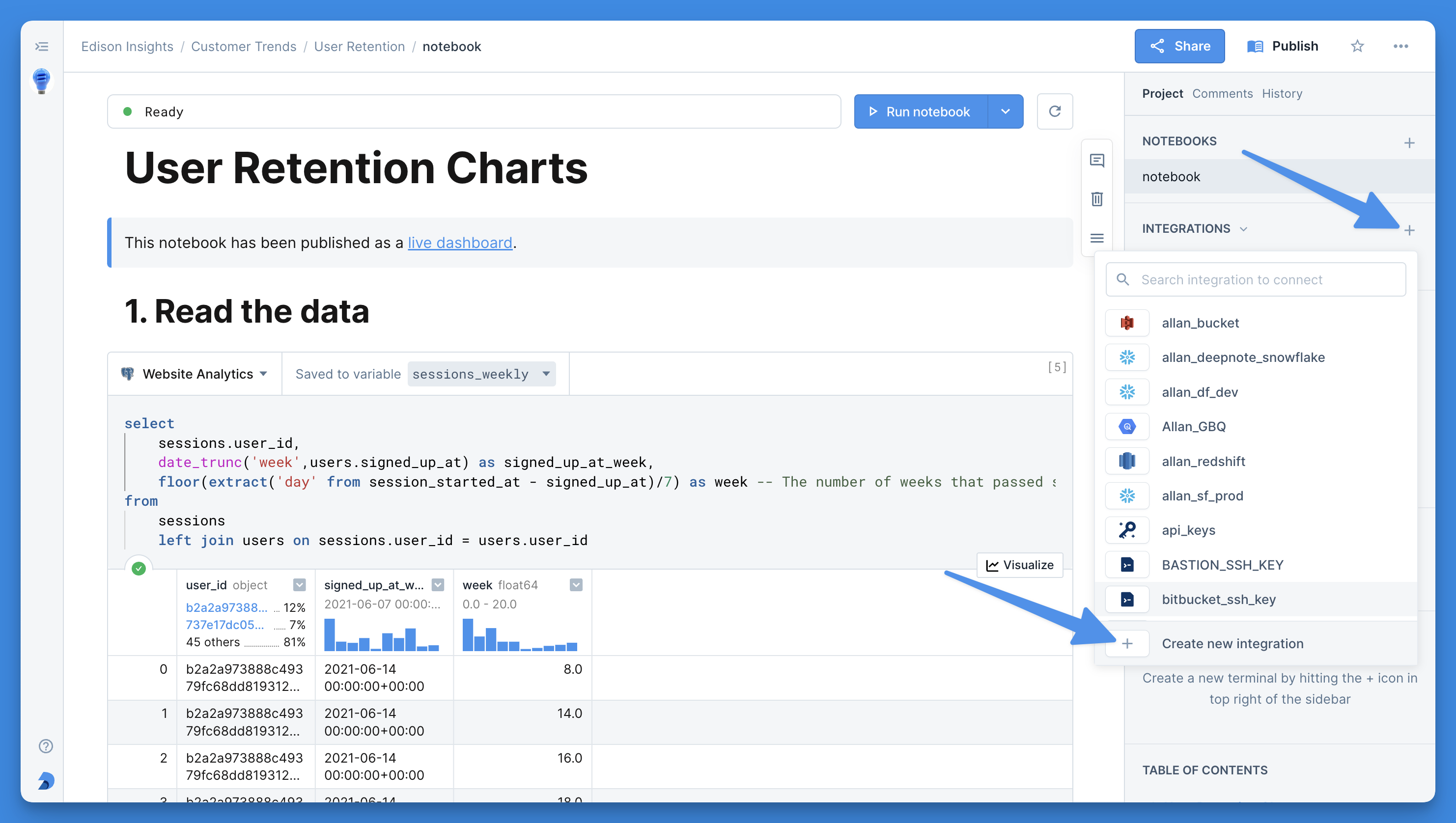Go to Customer Trends breadcrumb
The image size is (1456, 823).
pyautogui.click(x=244, y=46)
